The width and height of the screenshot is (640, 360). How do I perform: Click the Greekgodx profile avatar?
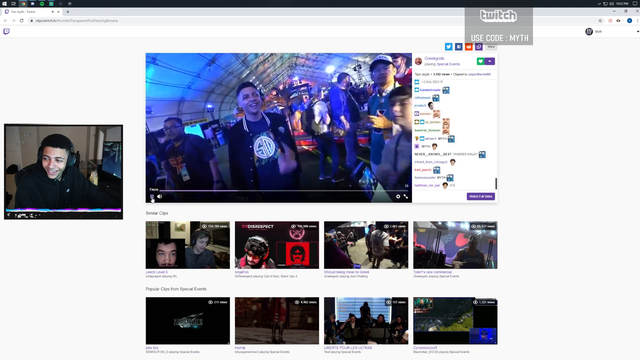pyautogui.click(x=418, y=61)
